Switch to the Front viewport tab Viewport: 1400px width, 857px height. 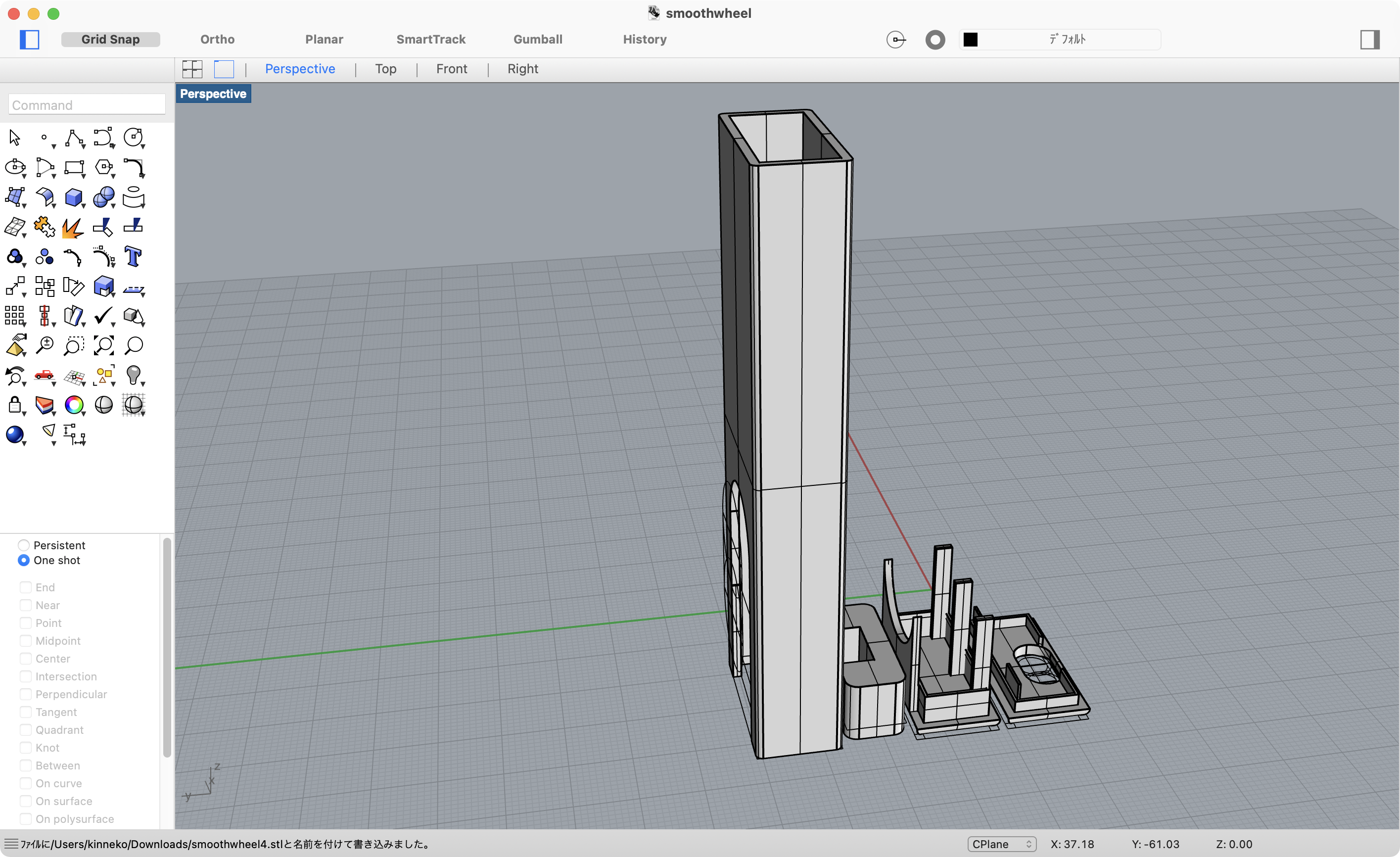point(452,69)
